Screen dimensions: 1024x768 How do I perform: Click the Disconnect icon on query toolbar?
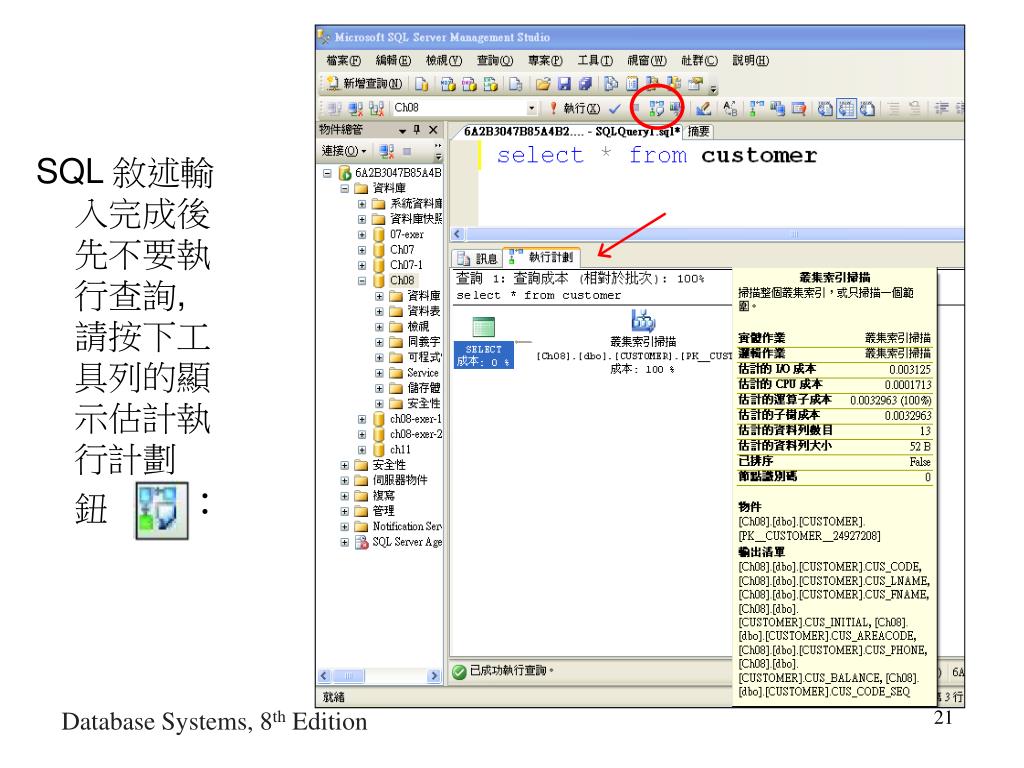click(355, 108)
